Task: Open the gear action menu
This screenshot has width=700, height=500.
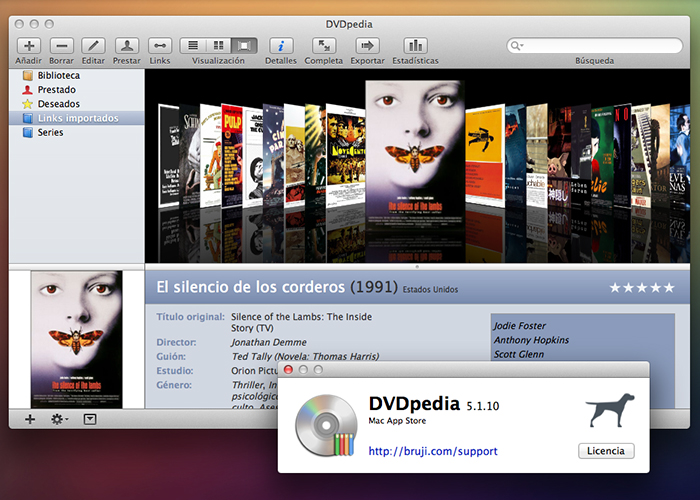Action: pos(59,419)
